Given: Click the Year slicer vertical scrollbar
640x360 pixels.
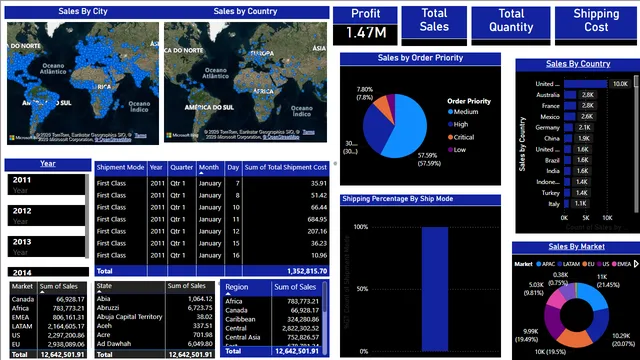Looking at the screenshot, I should click(x=87, y=216).
